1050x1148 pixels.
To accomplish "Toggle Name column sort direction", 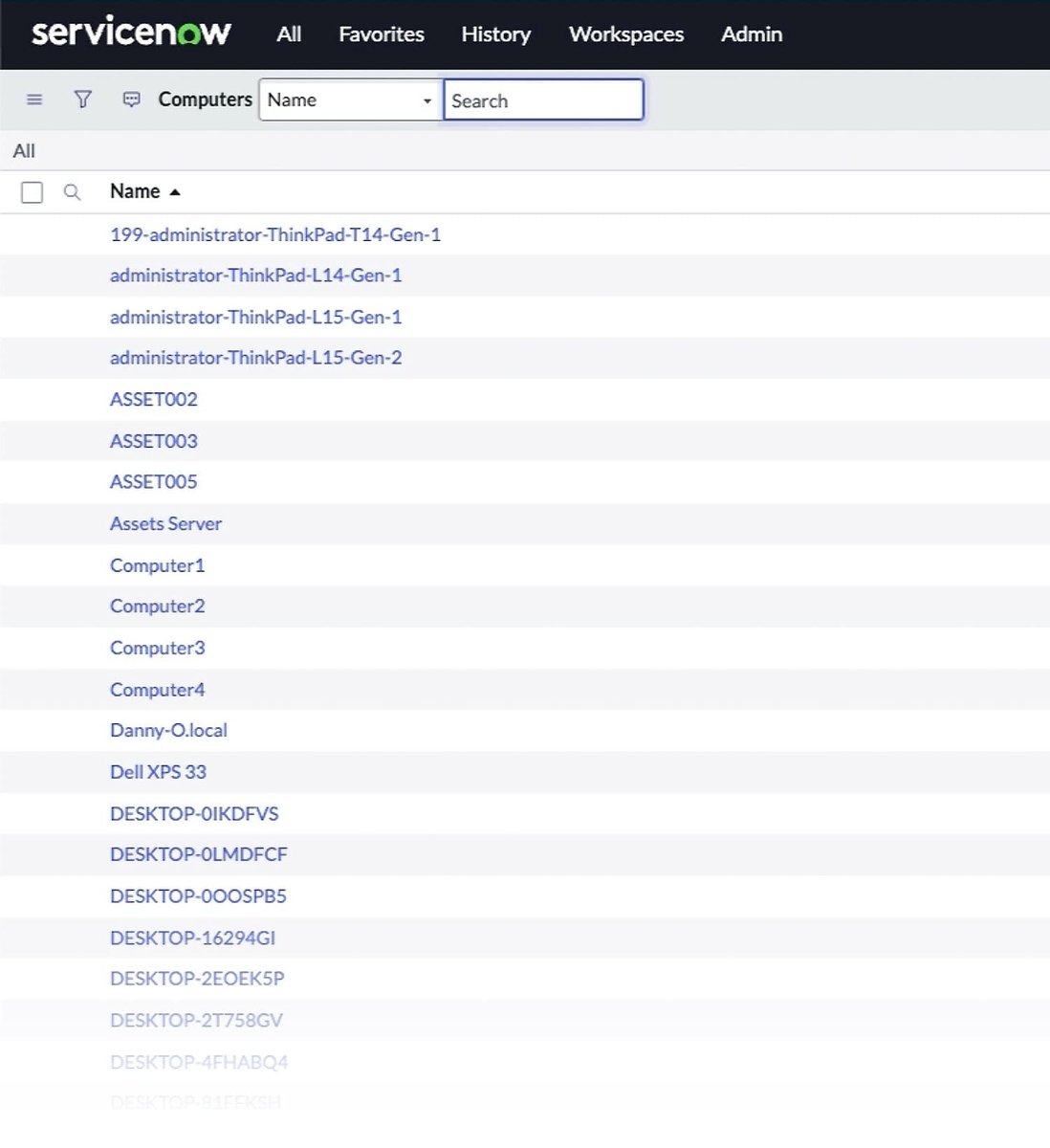I will click(x=144, y=190).
